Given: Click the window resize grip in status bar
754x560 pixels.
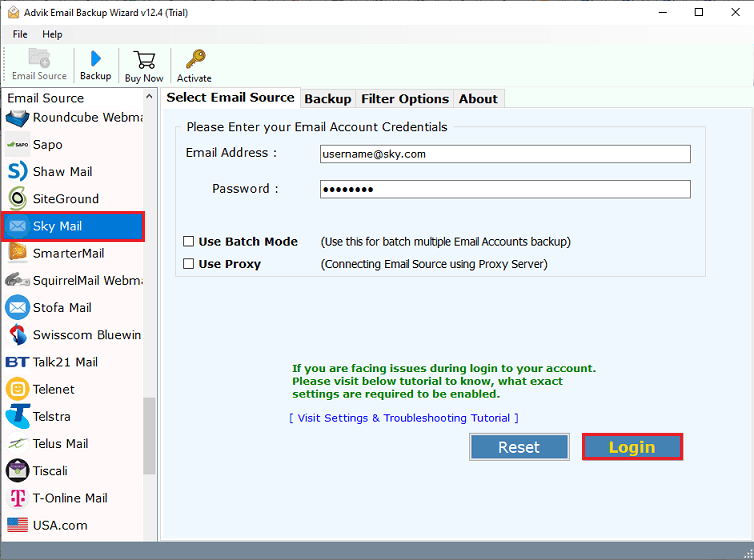Looking at the screenshot, I should 748,554.
